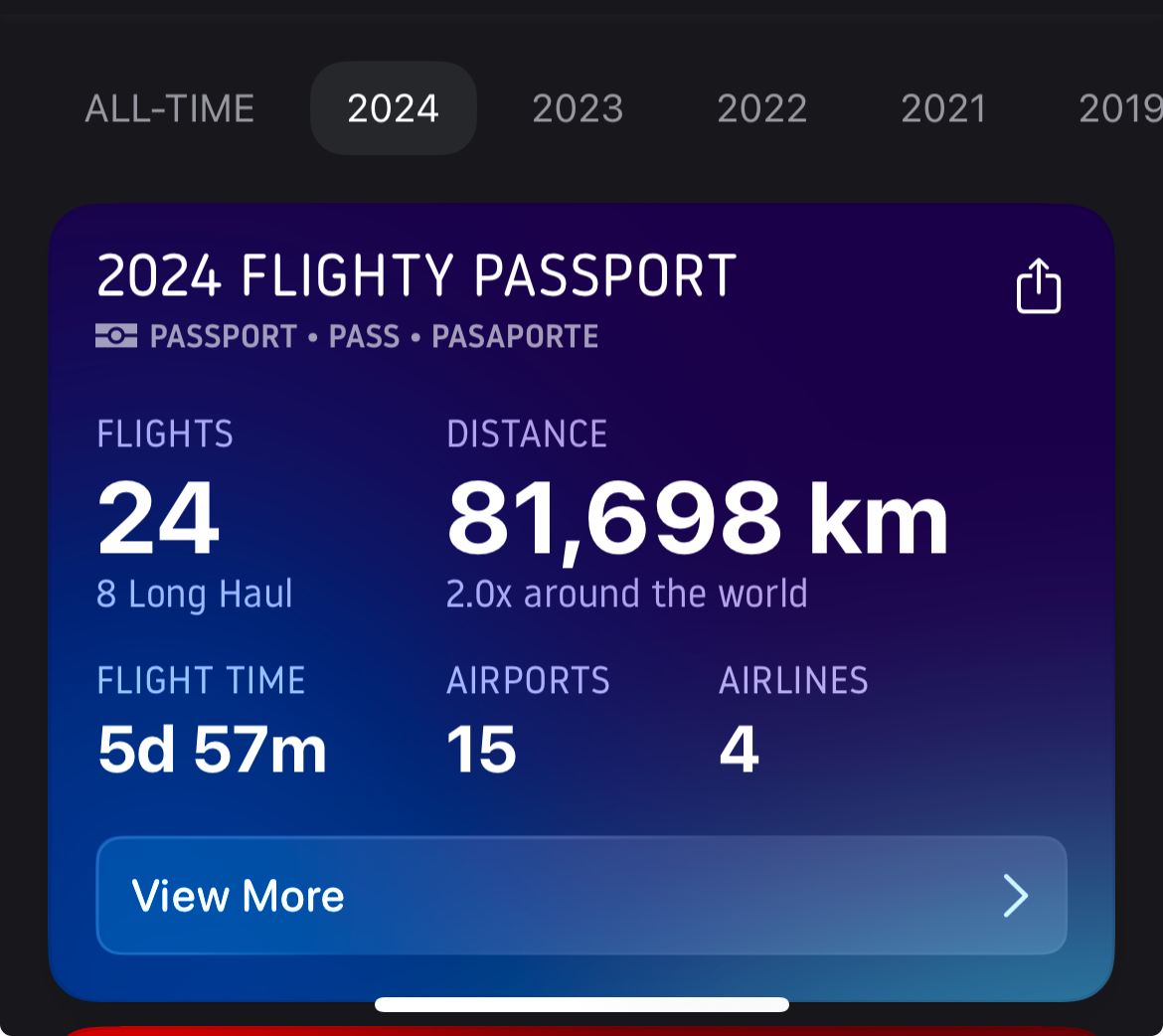The height and width of the screenshot is (1036, 1163).
Task: Tap the 2.0x around the world text
Action: (x=627, y=594)
